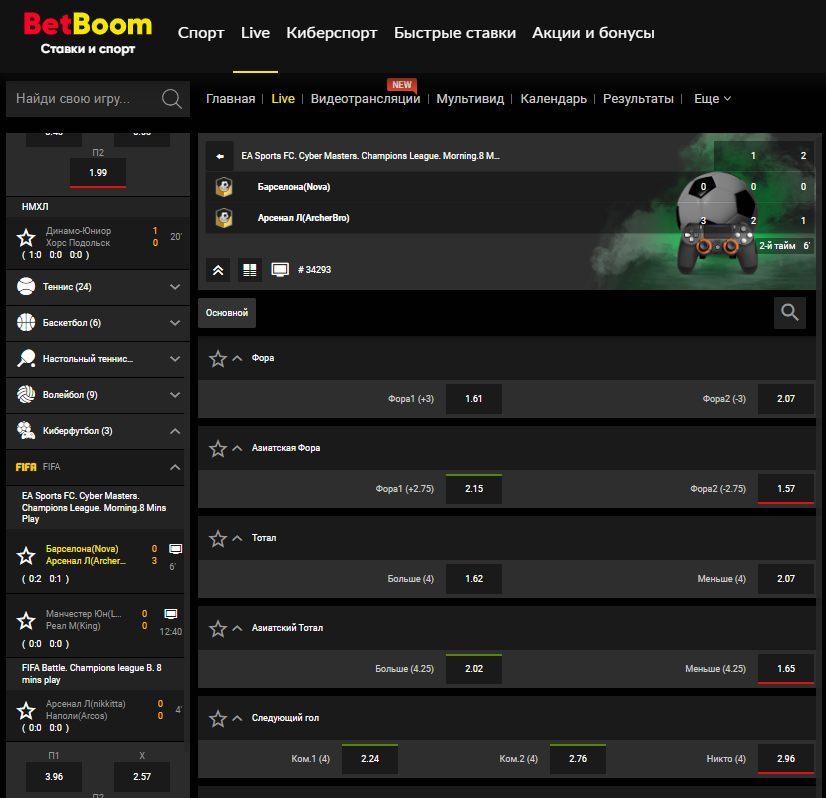
Task: Click the search magnifier in sidebar
Action: tap(172, 98)
